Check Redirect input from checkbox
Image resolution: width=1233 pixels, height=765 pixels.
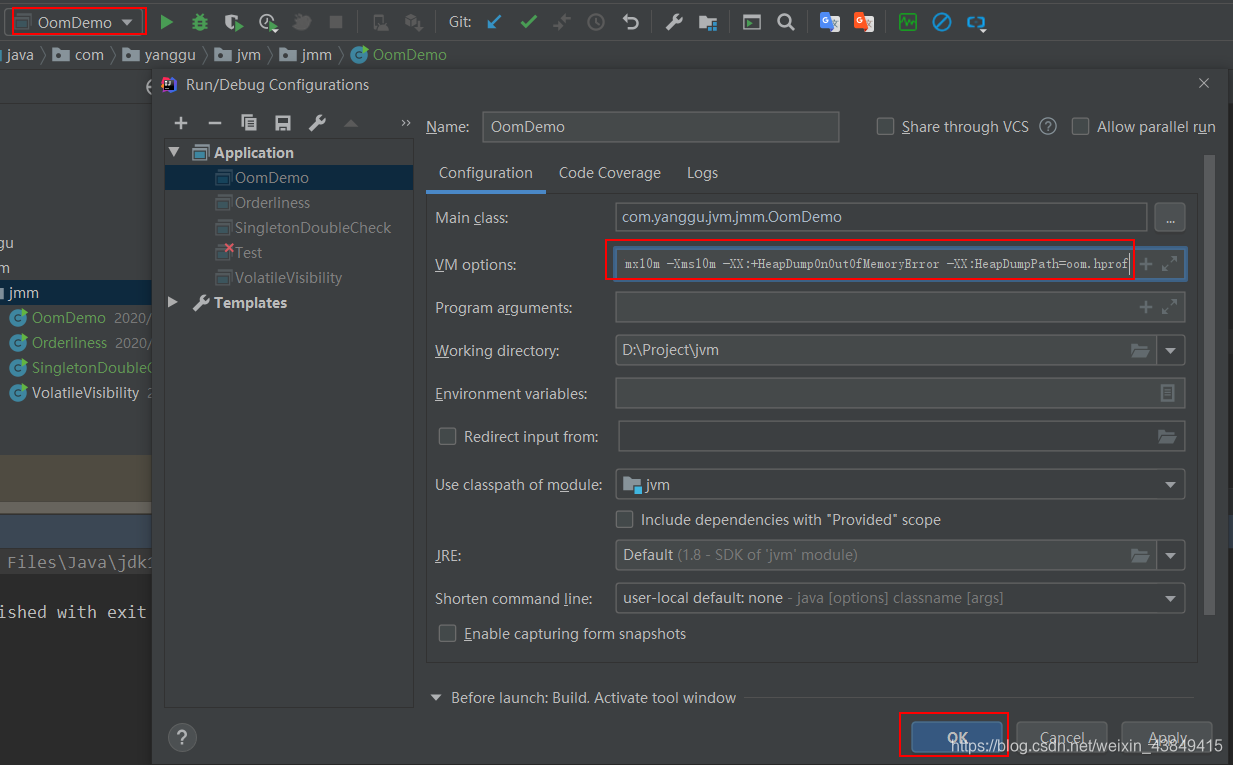point(447,436)
